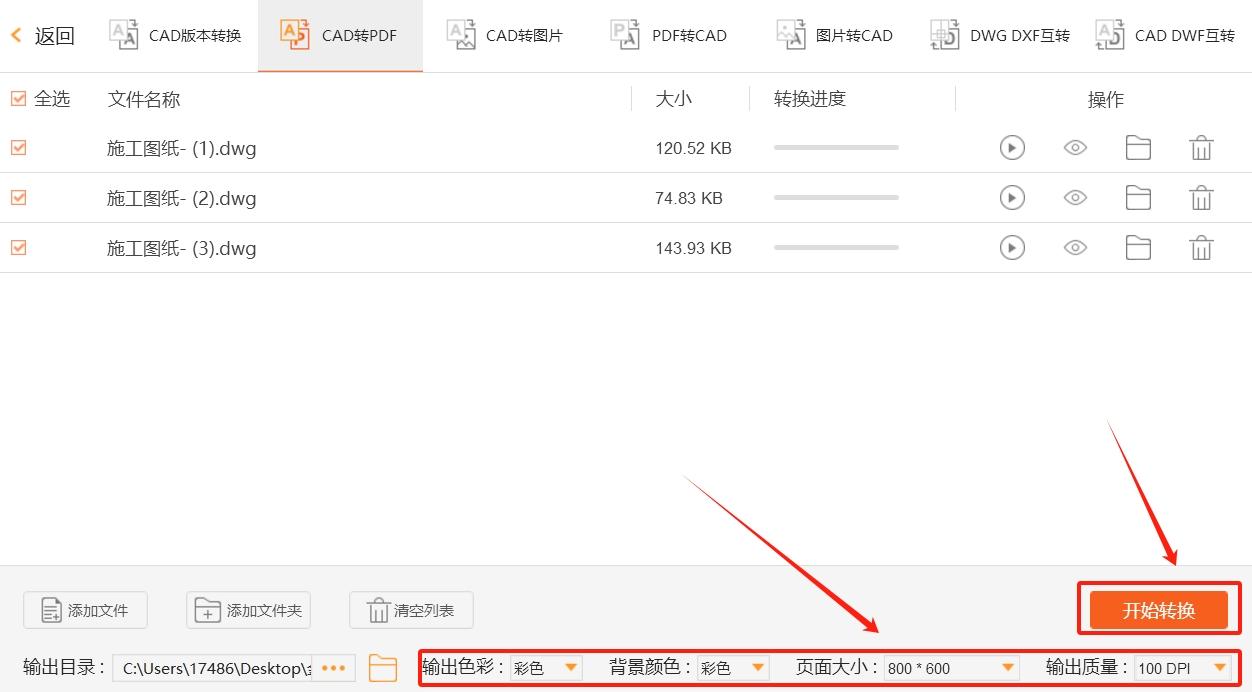Start conversion for 施工图纸- (1).dwg
This screenshot has width=1252, height=692.
pos(1012,147)
